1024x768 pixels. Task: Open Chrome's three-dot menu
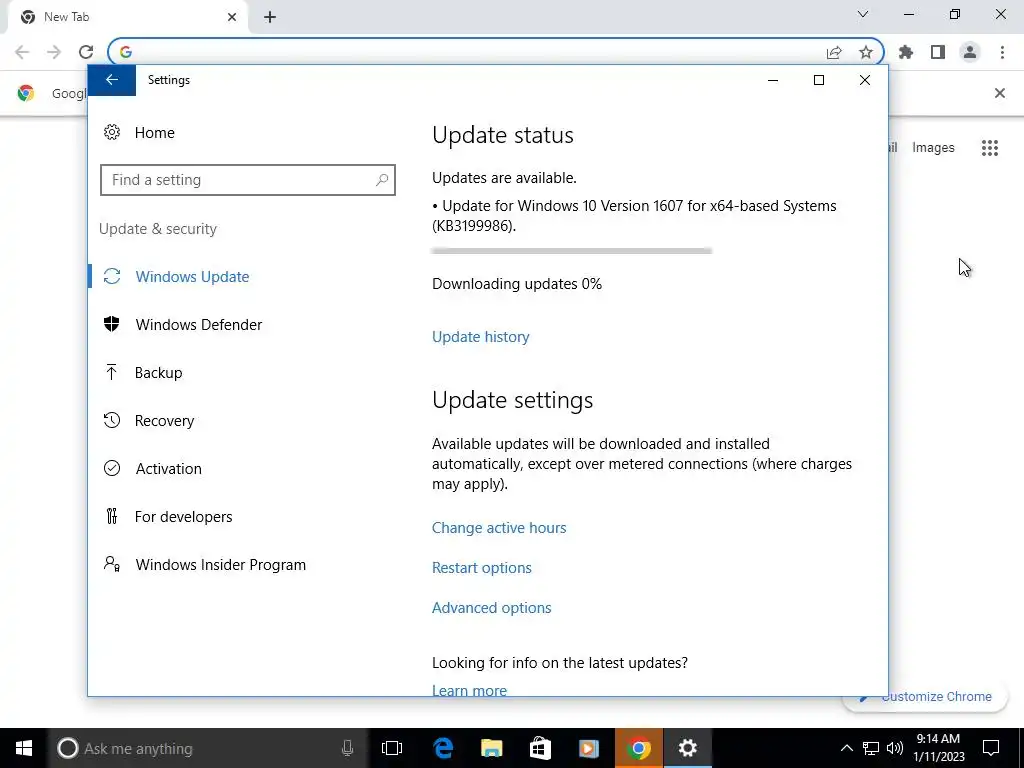pos(1002,52)
